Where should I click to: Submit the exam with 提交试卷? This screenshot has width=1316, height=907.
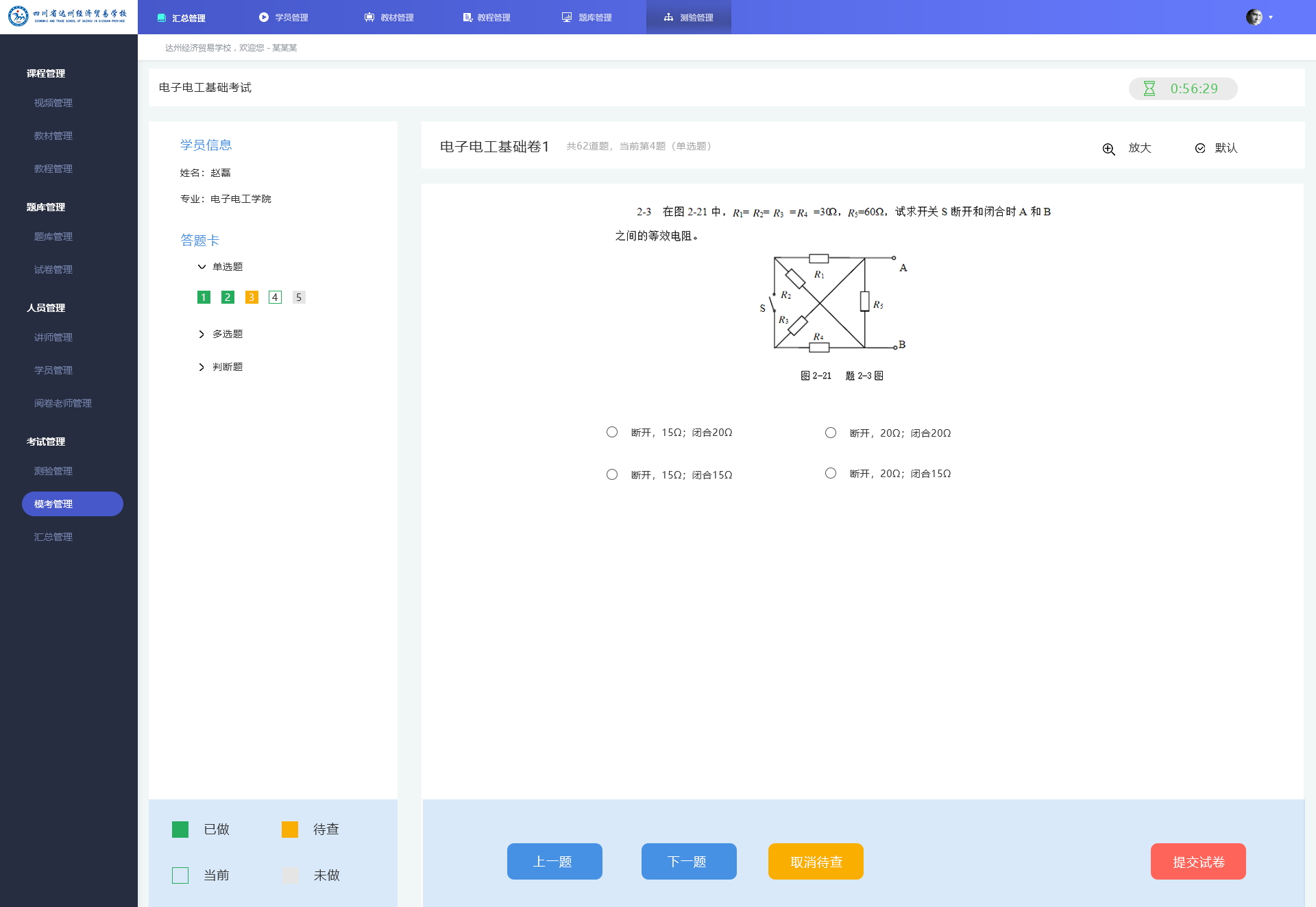pos(1198,861)
